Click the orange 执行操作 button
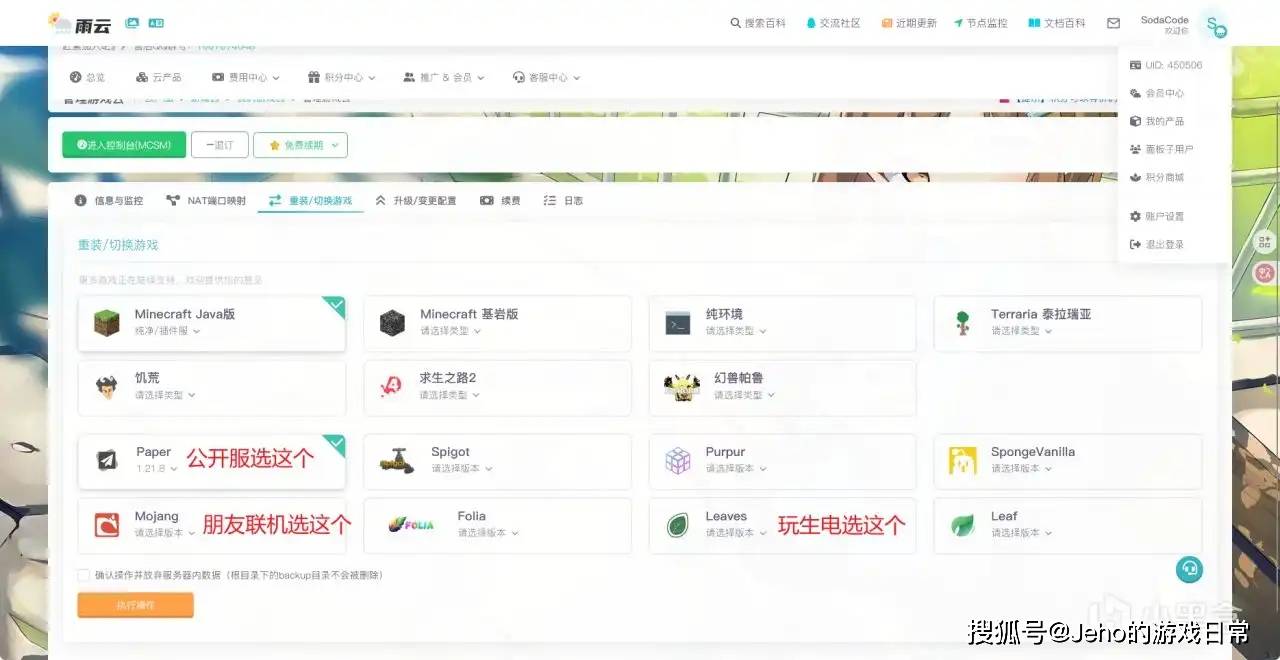 pyautogui.click(x=135, y=605)
